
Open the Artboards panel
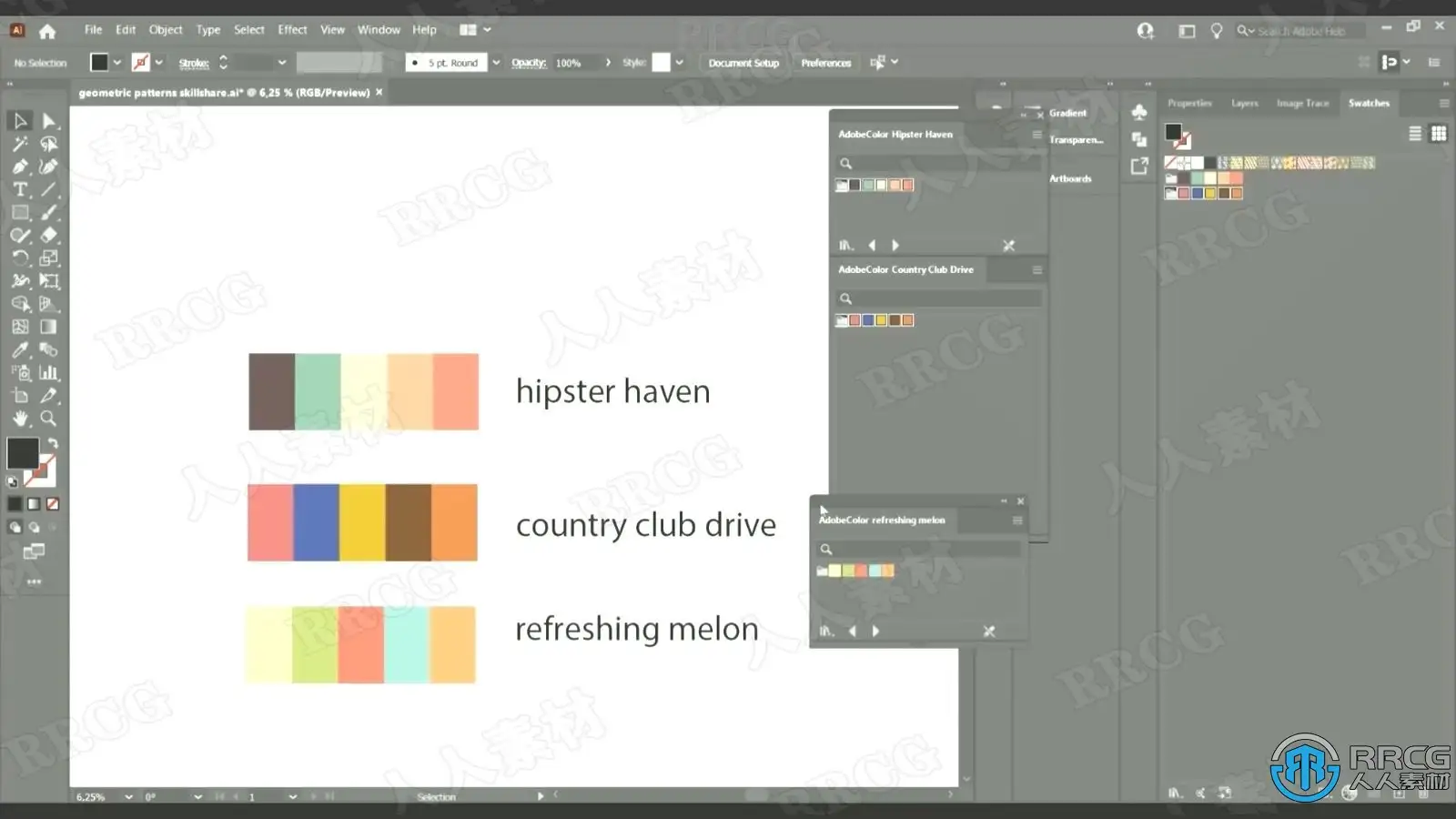click(x=1070, y=178)
